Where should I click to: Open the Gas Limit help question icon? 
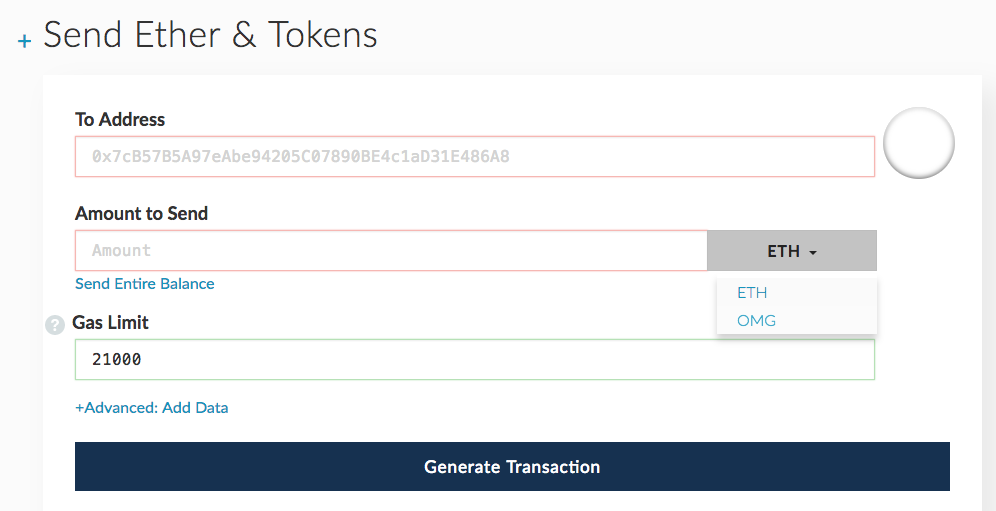coord(56,325)
